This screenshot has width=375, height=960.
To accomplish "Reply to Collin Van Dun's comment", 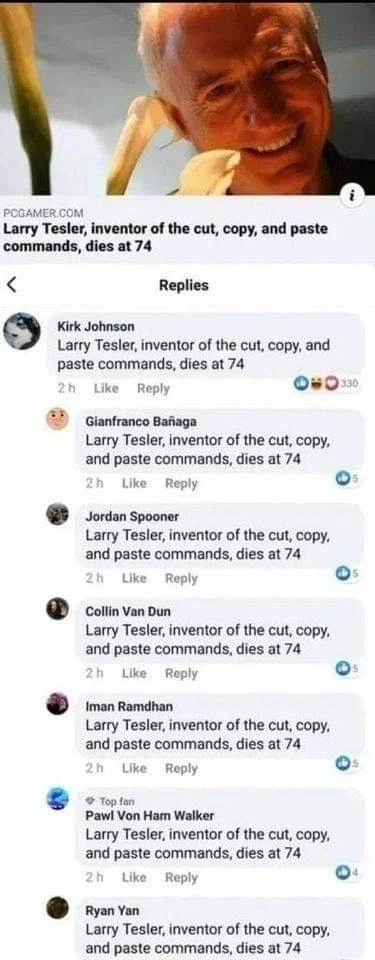I will 181,673.
